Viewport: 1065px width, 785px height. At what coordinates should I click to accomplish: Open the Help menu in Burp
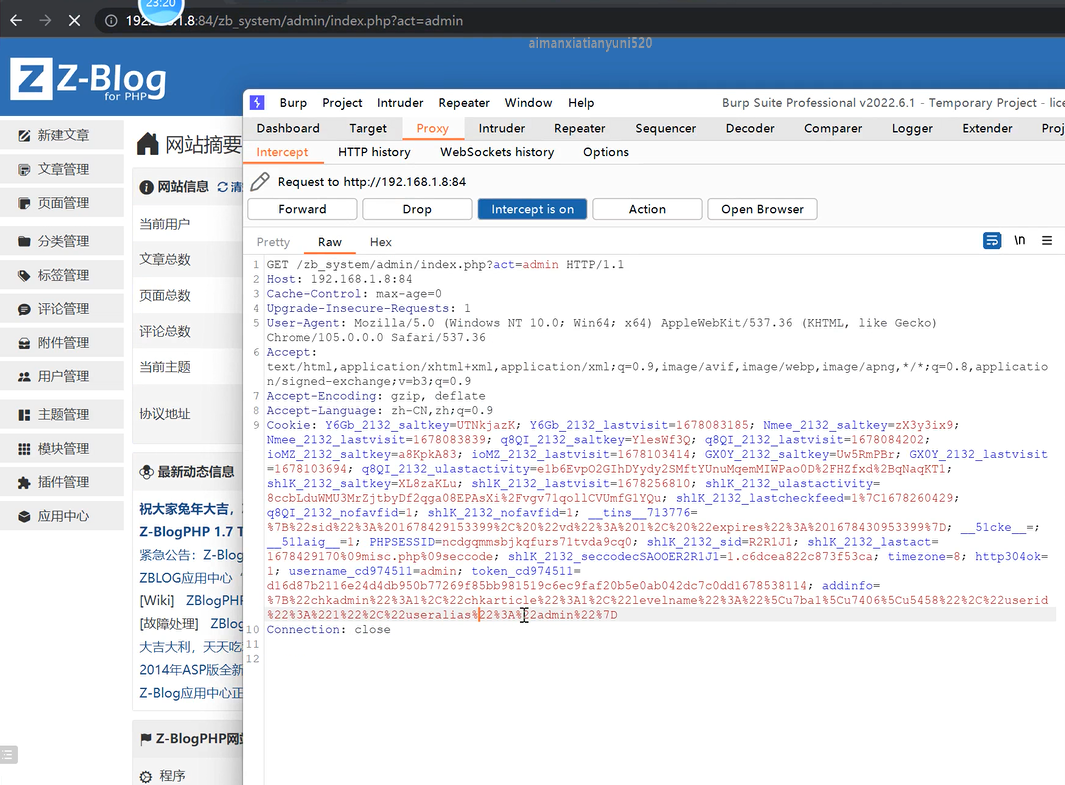click(581, 103)
